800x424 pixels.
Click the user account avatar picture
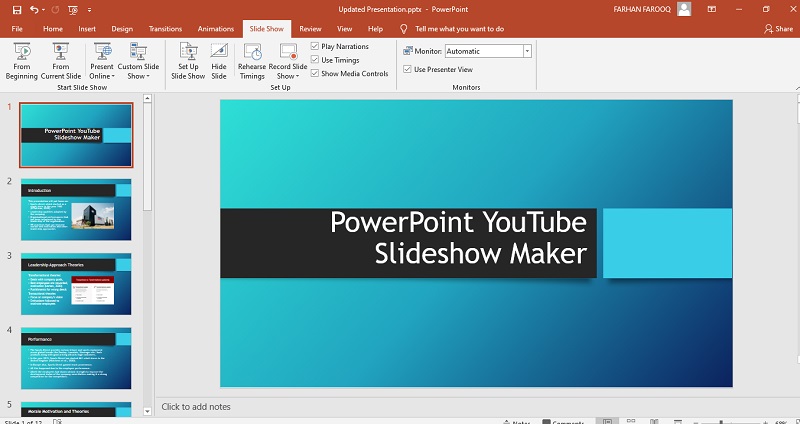(684, 9)
